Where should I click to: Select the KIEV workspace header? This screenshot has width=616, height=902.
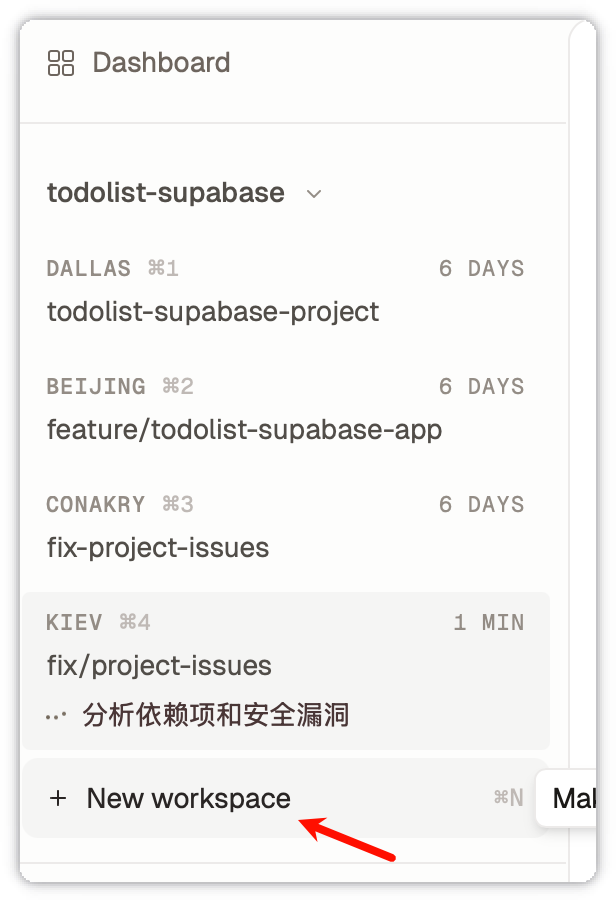75,622
